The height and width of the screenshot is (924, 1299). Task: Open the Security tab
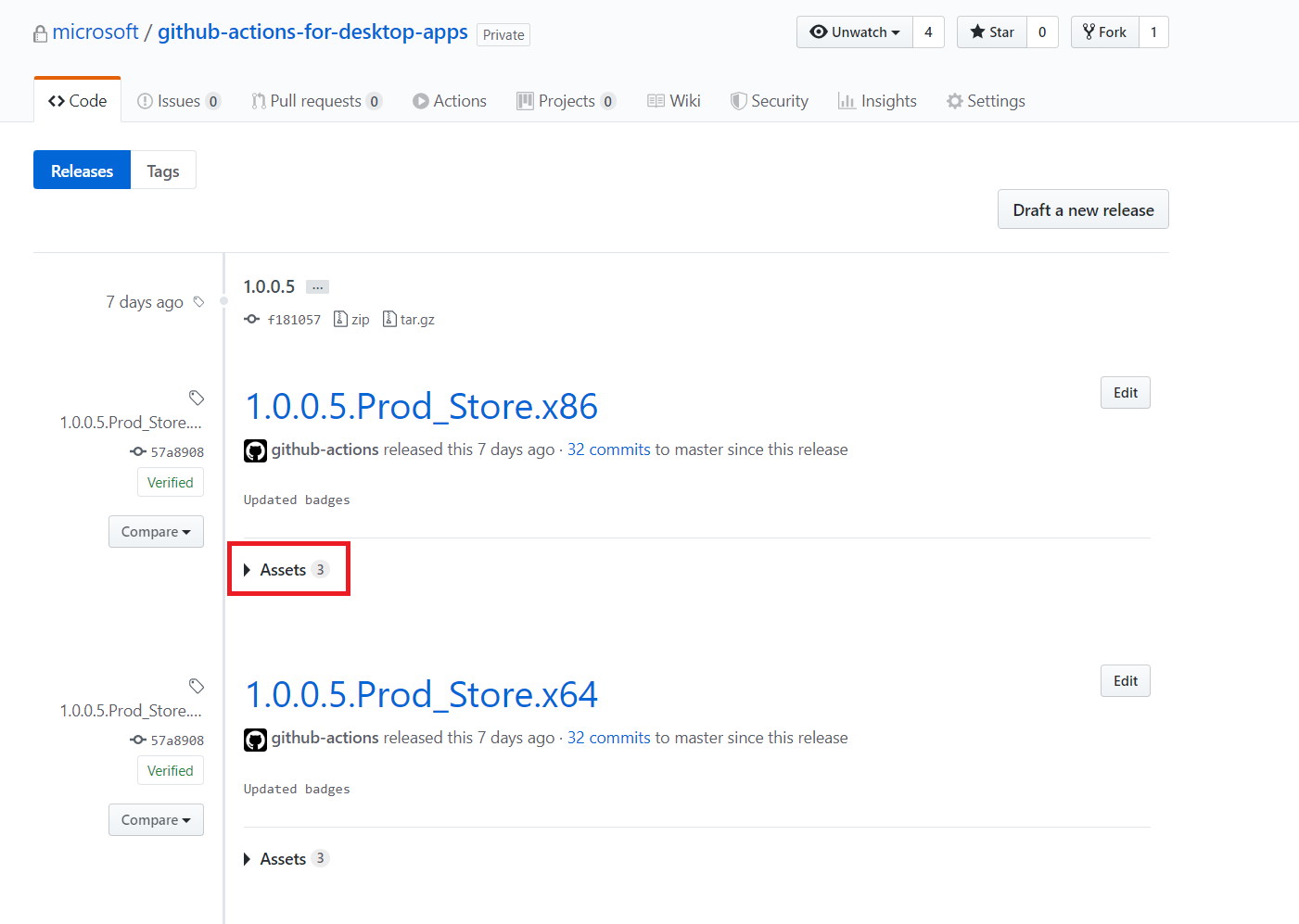tap(770, 101)
